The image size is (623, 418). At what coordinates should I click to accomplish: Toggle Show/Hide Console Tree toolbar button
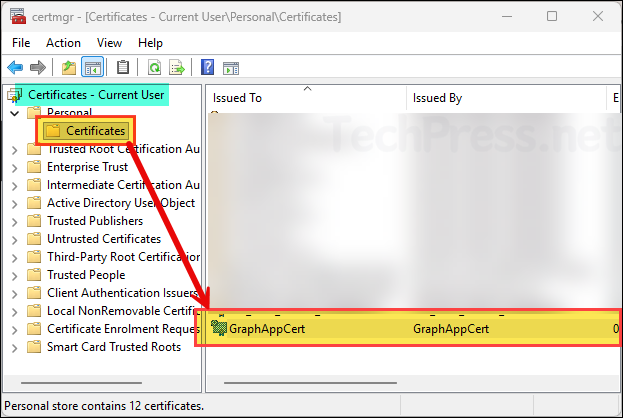(x=92, y=67)
